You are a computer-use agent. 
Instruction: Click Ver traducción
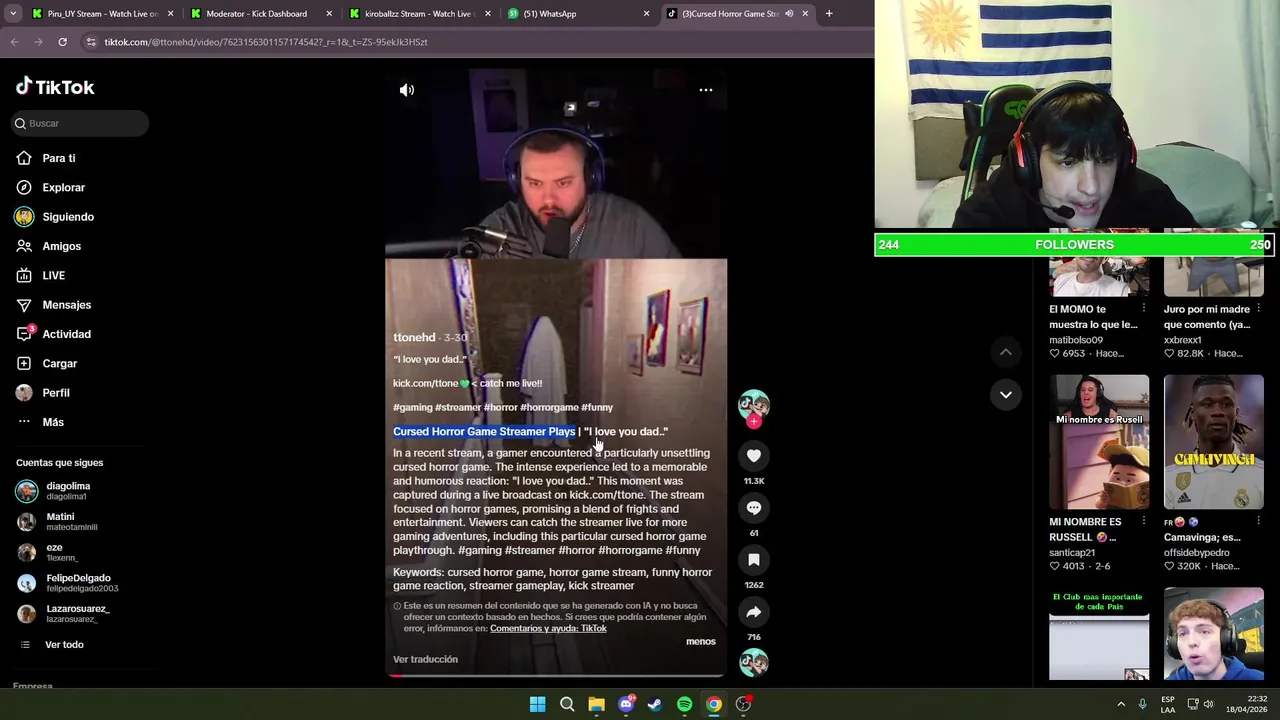pos(425,659)
